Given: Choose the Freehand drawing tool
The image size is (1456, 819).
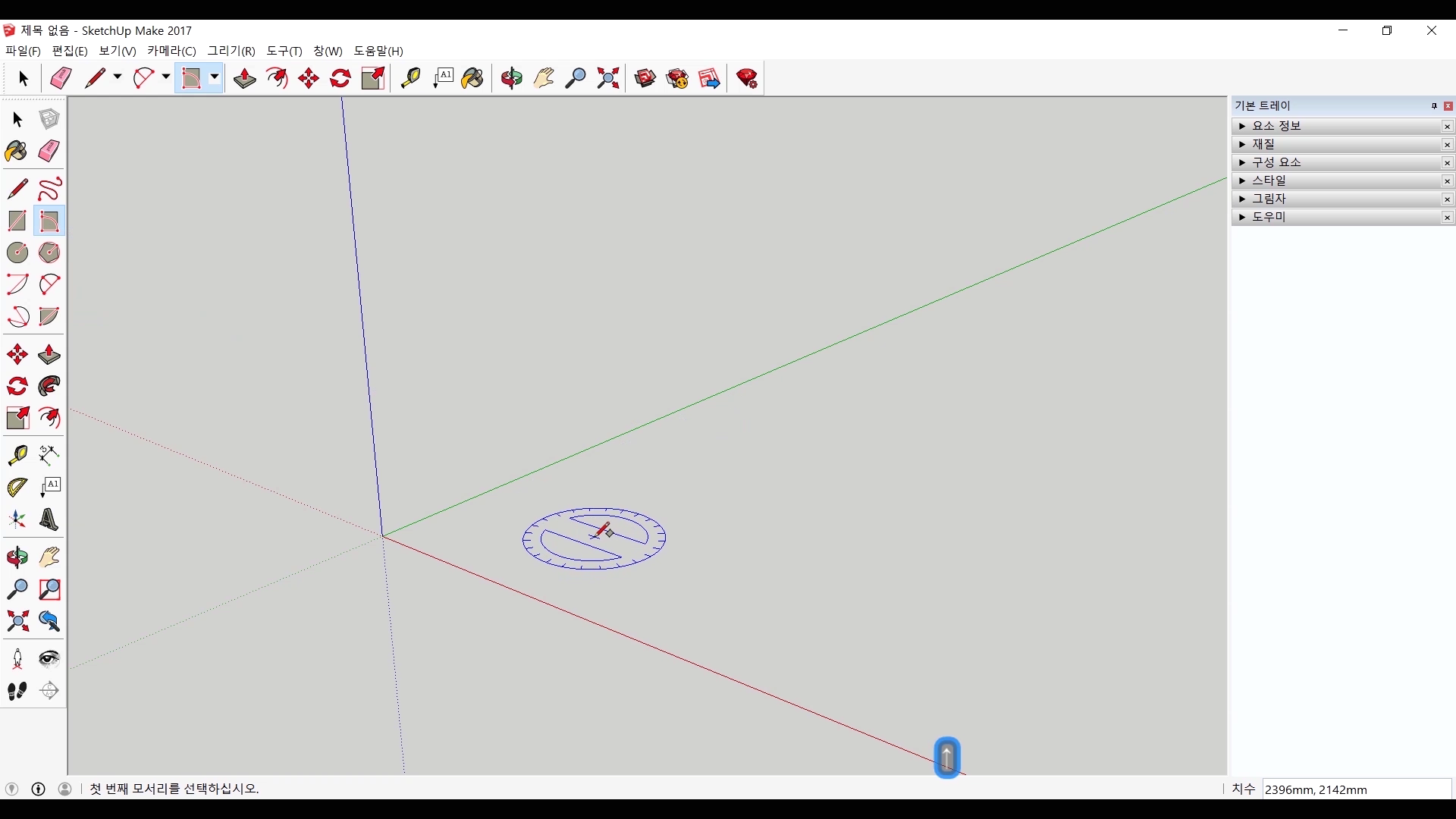Looking at the screenshot, I should tap(49, 189).
